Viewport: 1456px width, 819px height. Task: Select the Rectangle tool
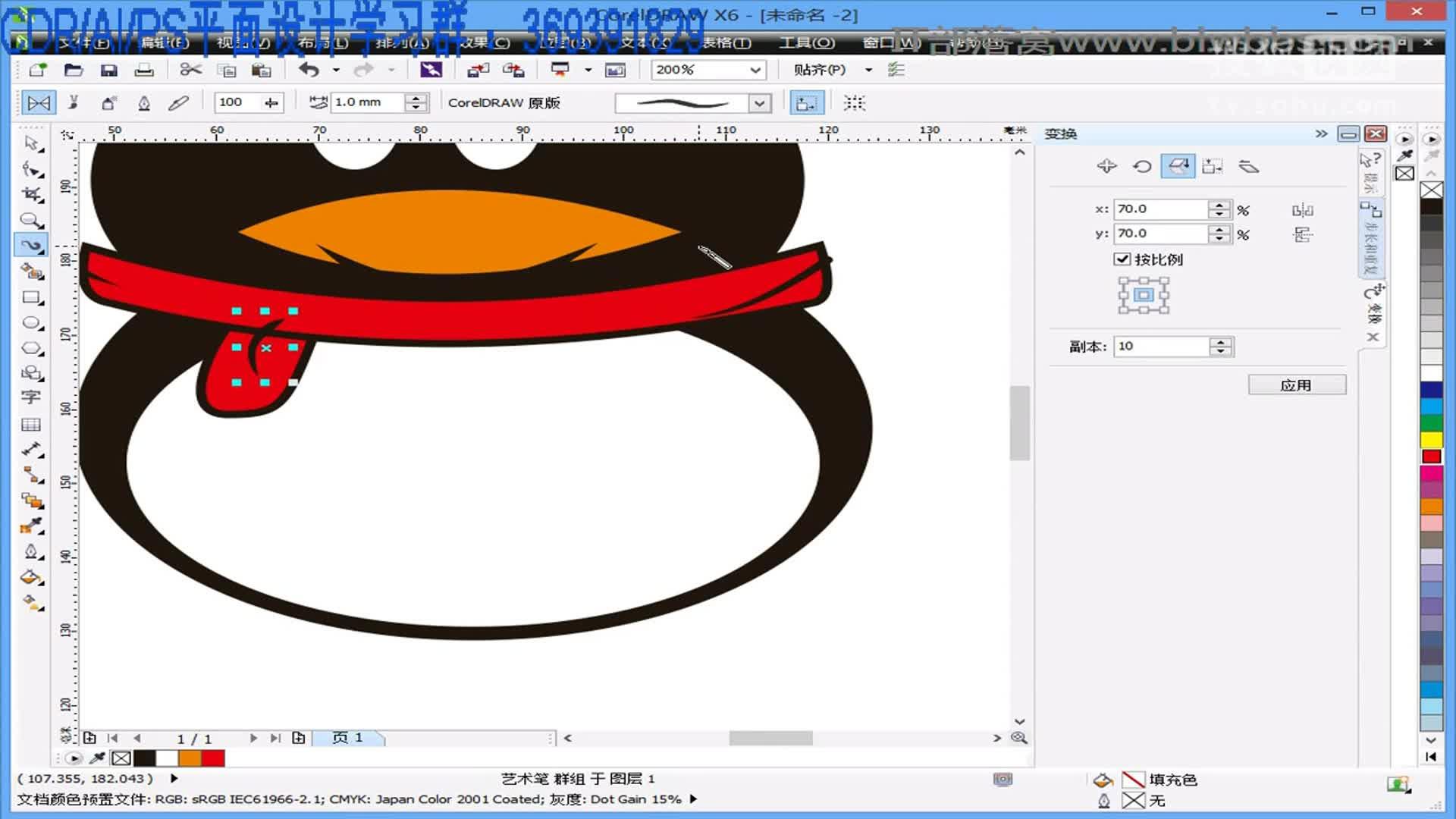[x=31, y=298]
